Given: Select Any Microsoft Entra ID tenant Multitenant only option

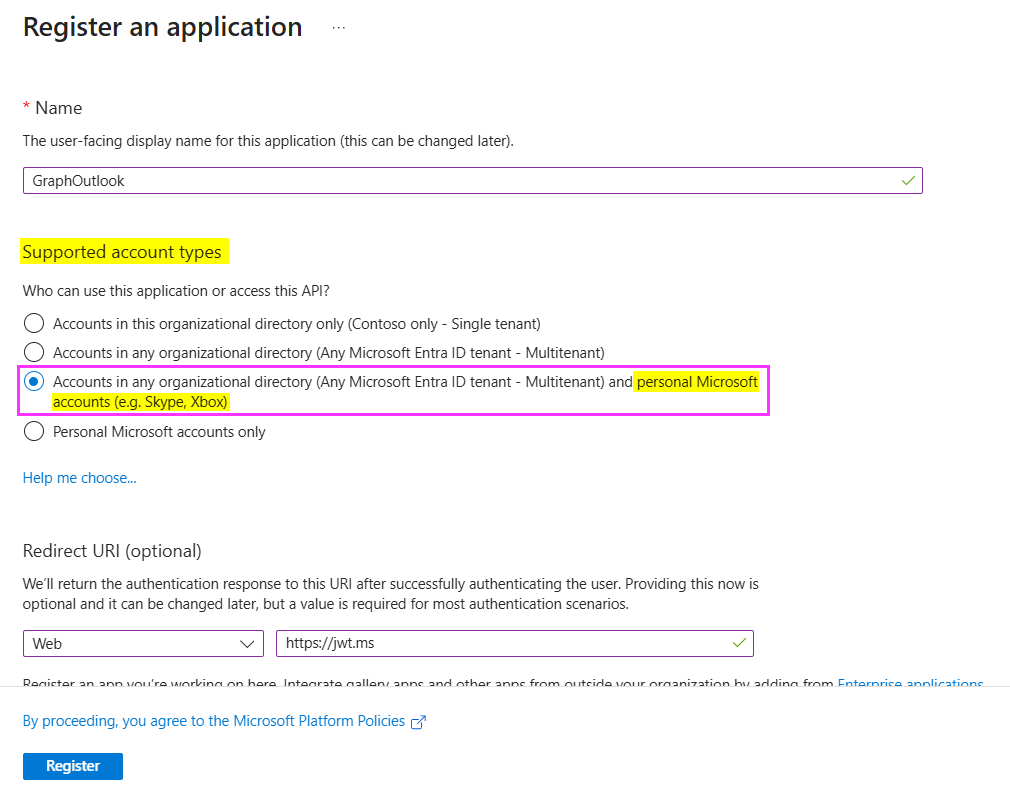Looking at the screenshot, I should [x=33, y=352].
